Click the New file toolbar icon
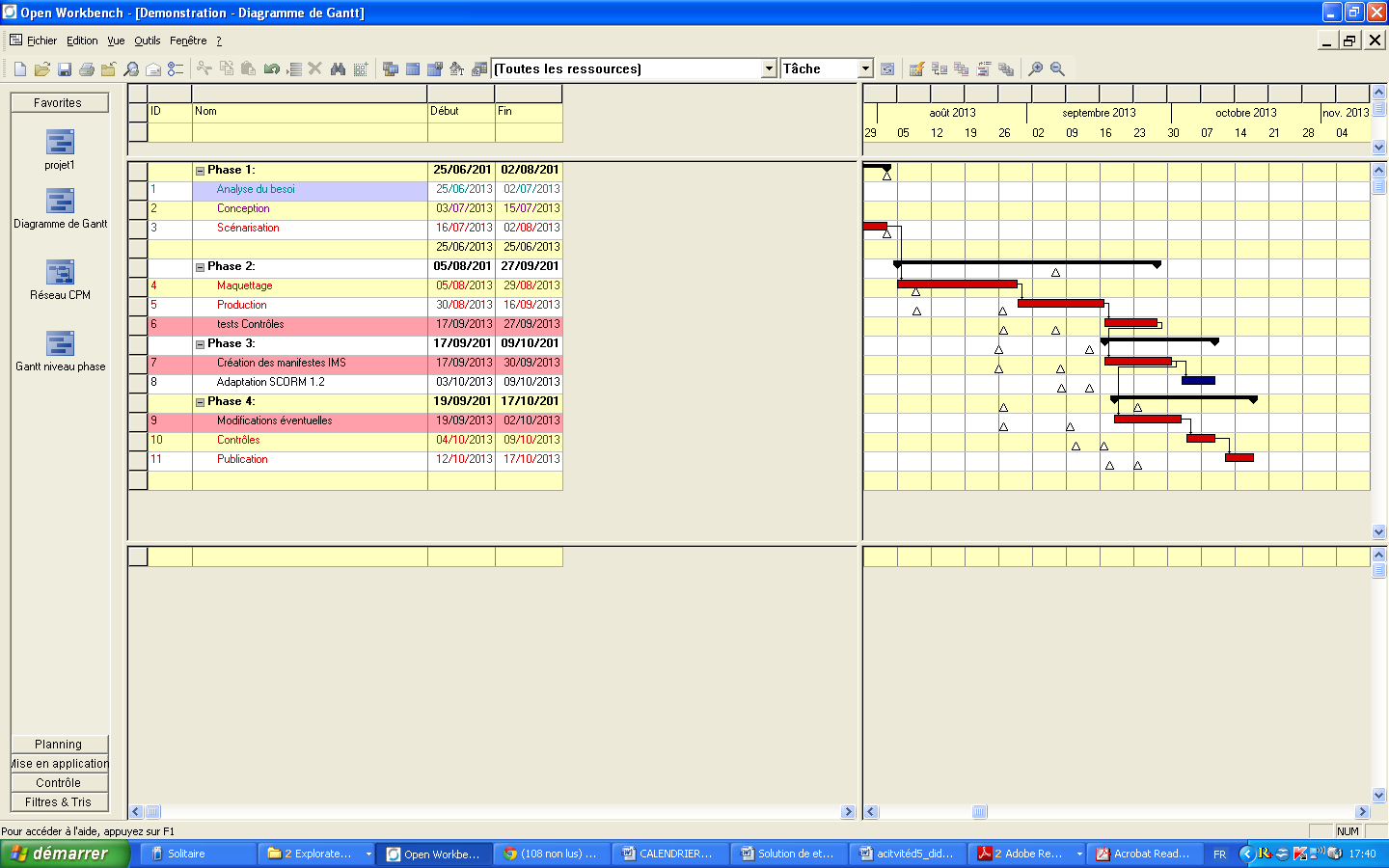The width and height of the screenshot is (1389, 868). pos(20,69)
